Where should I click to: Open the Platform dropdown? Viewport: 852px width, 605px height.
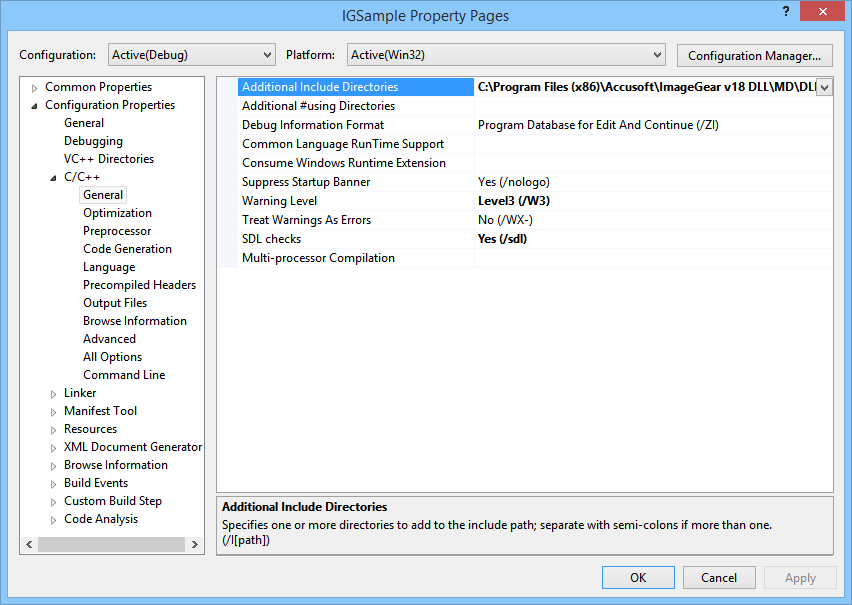point(506,55)
